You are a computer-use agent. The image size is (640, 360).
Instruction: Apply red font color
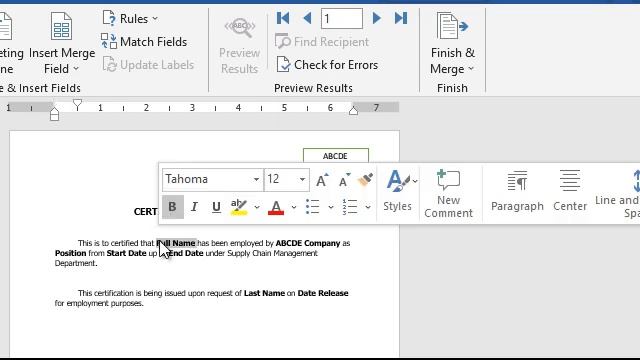[276, 207]
